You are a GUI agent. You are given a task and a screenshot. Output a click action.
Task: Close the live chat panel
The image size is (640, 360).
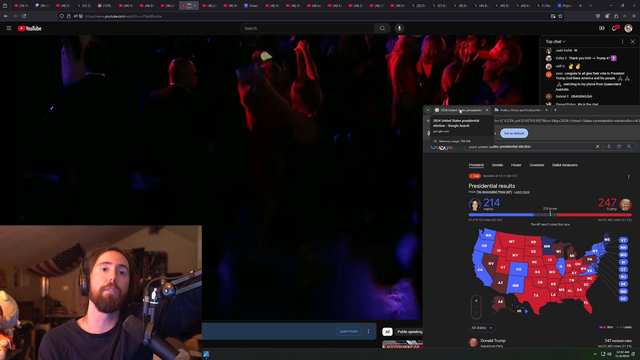(633, 42)
